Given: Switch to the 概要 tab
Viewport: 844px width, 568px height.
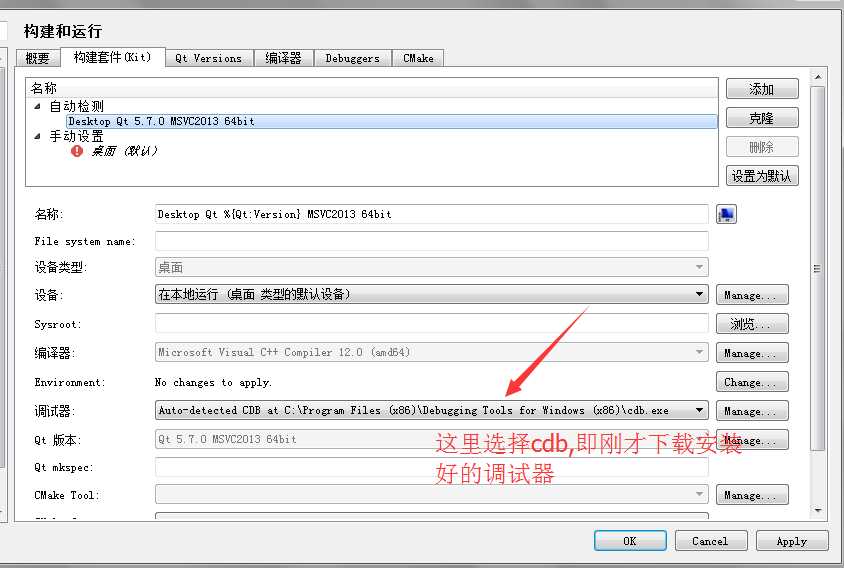Looking at the screenshot, I should click(x=37, y=58).
